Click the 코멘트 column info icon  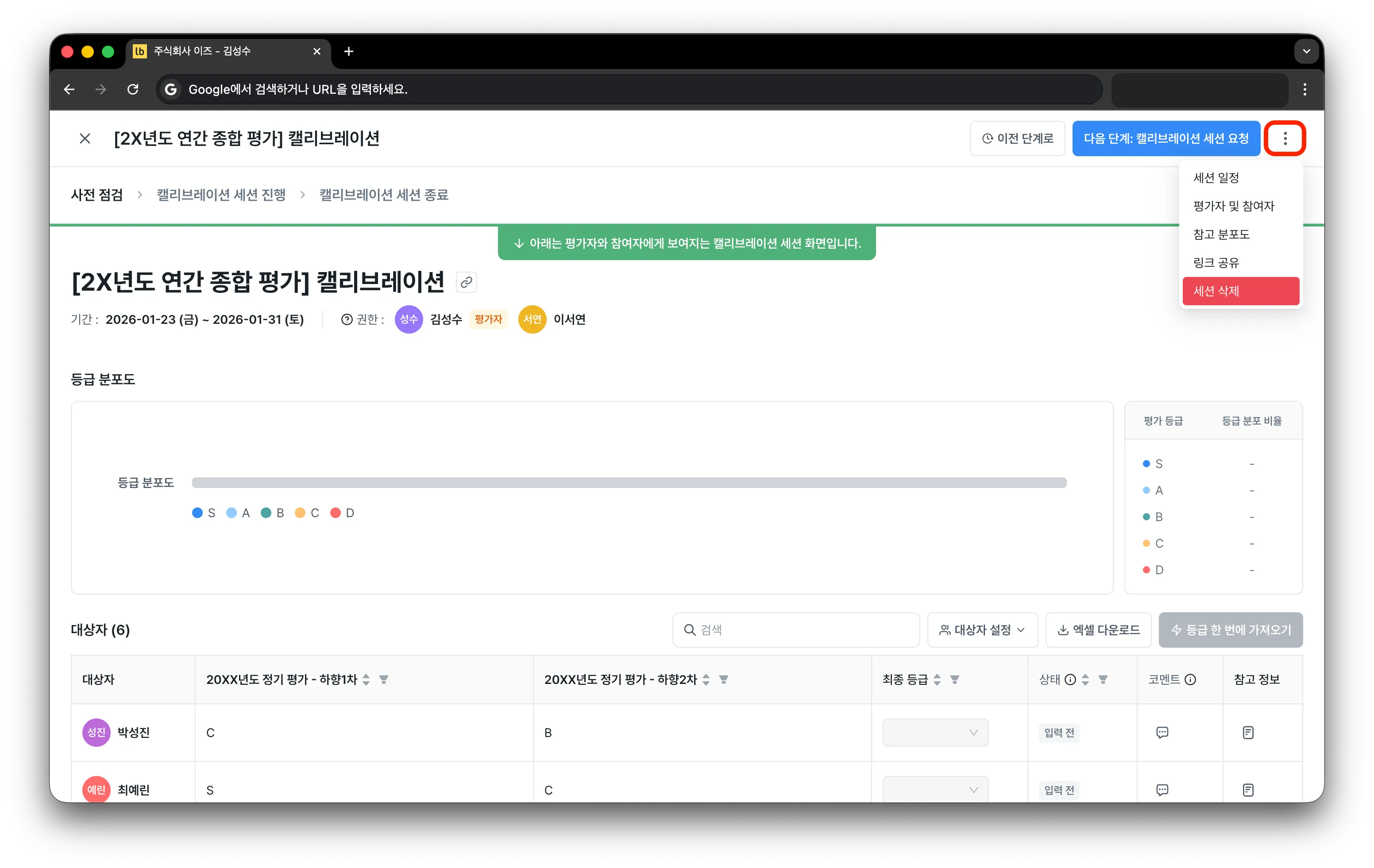[x=1190, y=679]
